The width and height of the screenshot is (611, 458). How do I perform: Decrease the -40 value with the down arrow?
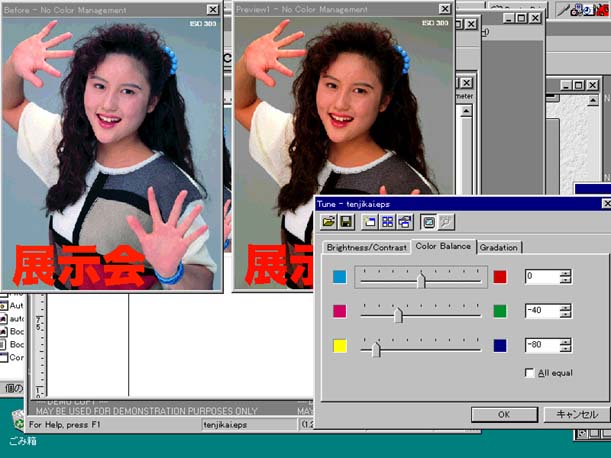coord(566,315)
